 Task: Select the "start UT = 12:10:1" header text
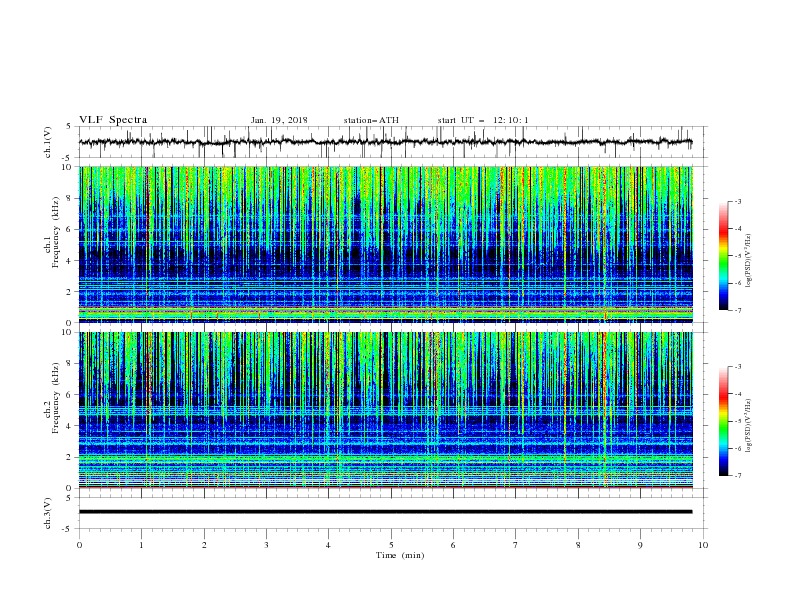pyautogui.click(x=483, y=120)
